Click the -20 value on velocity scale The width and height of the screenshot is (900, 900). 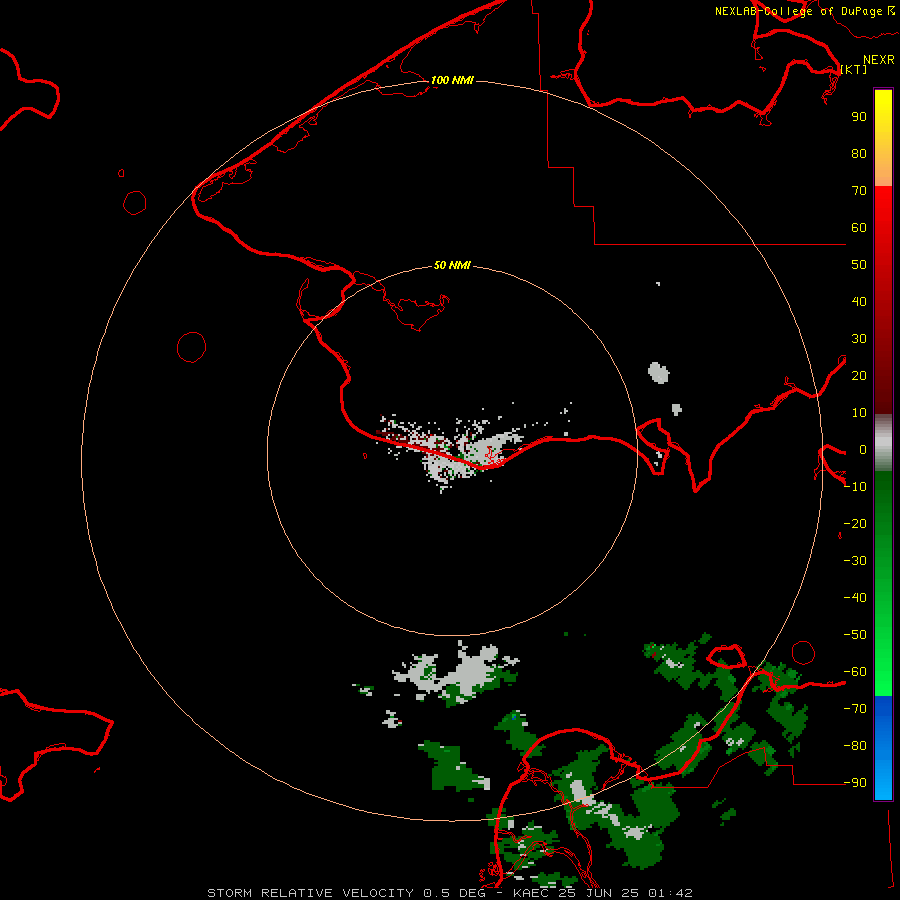pos(855,524)
